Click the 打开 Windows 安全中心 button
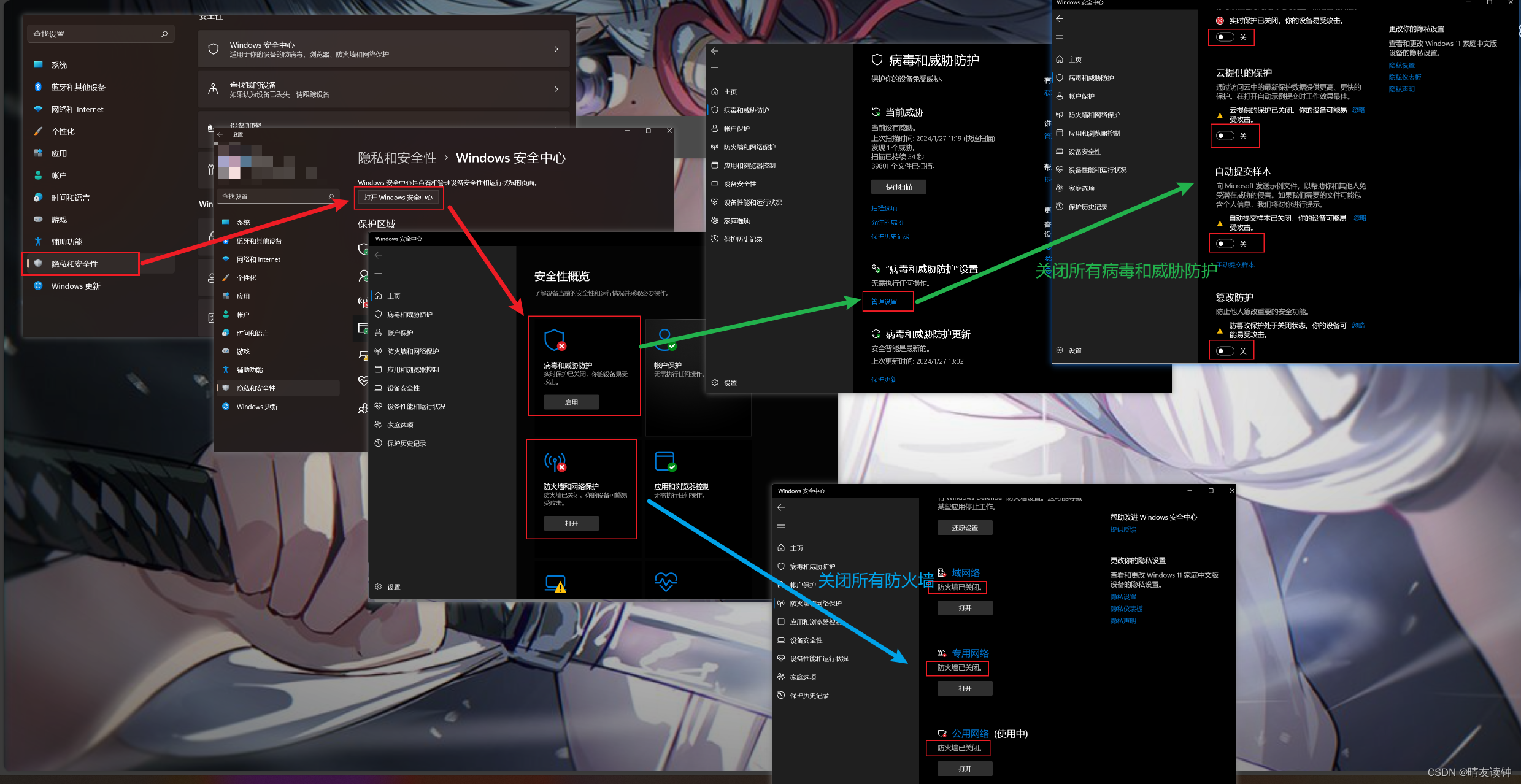 [399, 198]
